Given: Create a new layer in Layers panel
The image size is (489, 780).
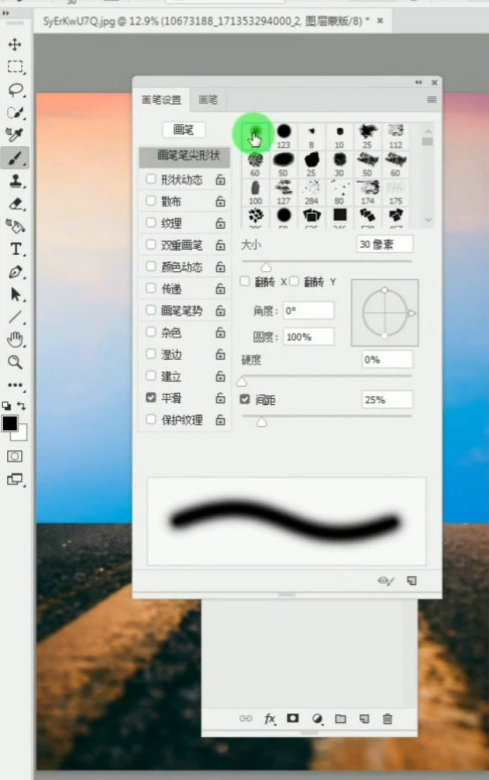Looking at the screenshot, I should tap(365, 718).
